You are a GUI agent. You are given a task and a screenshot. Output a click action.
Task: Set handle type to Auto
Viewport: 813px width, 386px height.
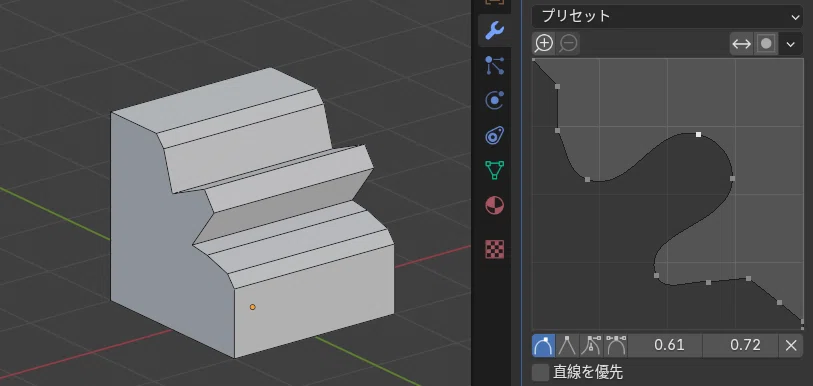(543, 345)
